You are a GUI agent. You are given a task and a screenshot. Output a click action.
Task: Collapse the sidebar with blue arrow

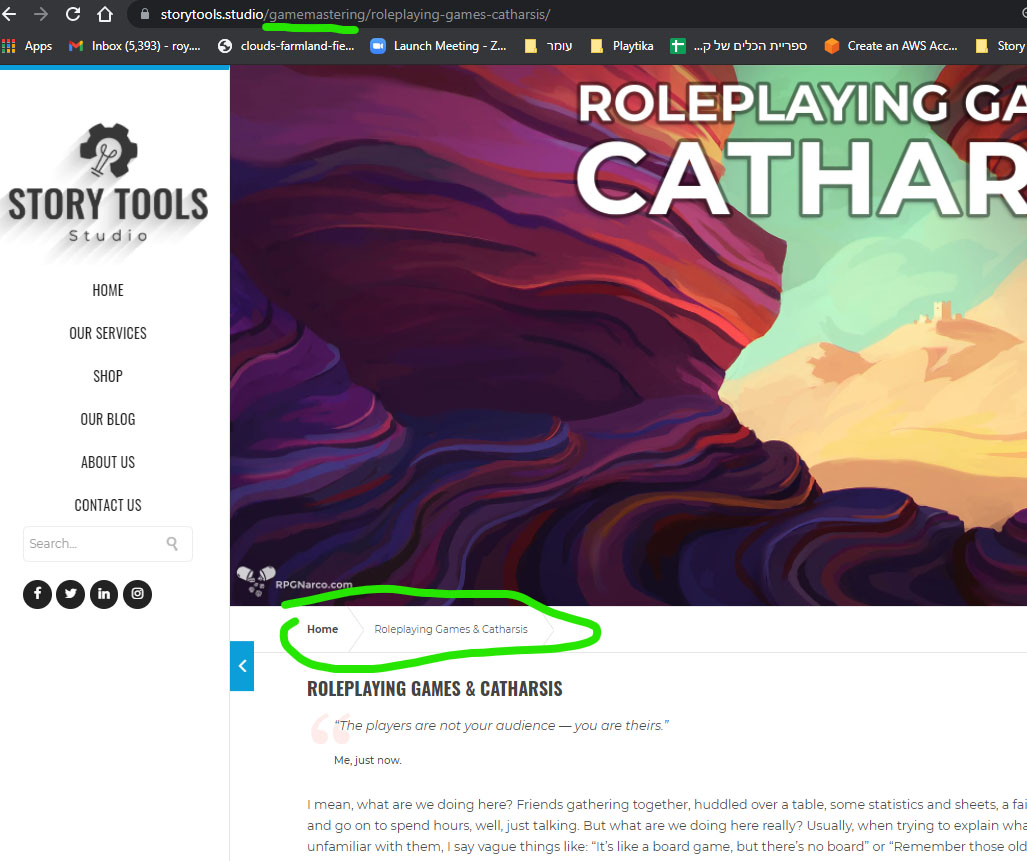(242, 666)
